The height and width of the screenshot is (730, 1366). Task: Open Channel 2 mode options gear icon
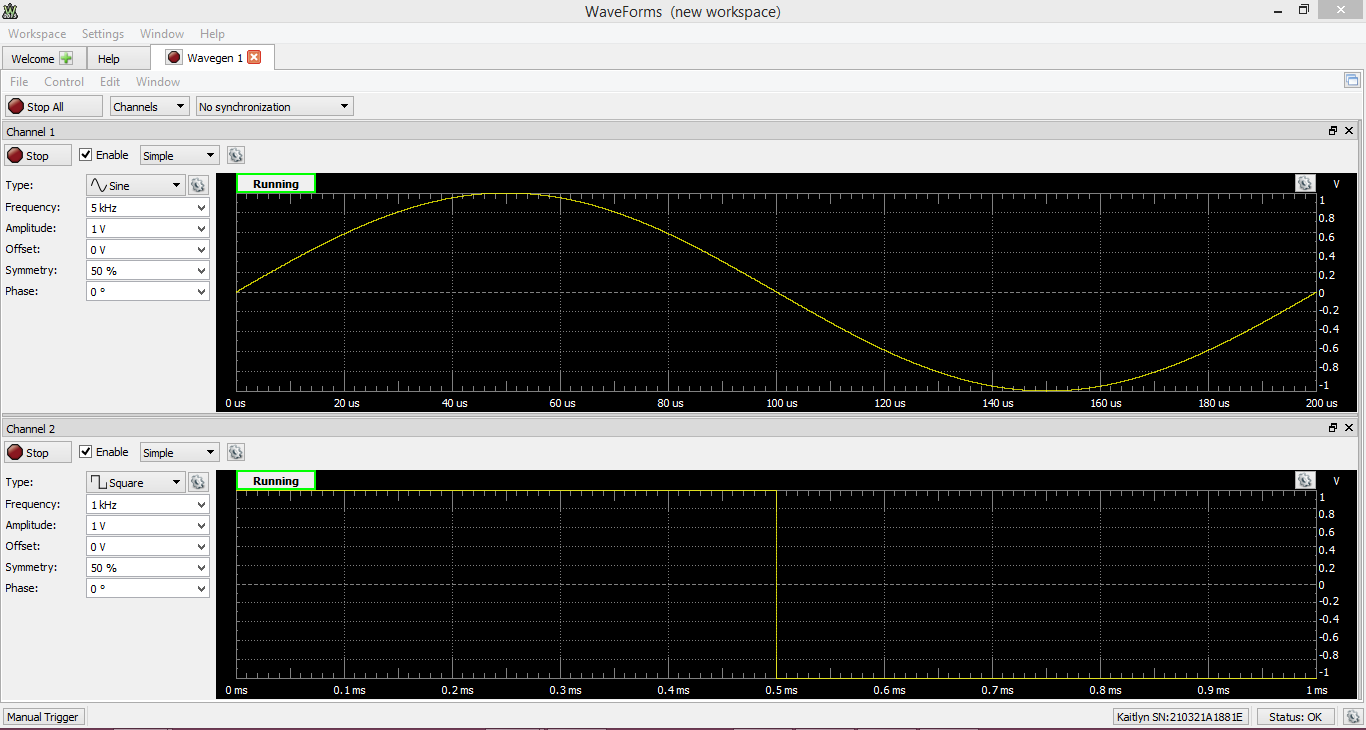pyautogui.click(x=235, y=452)
